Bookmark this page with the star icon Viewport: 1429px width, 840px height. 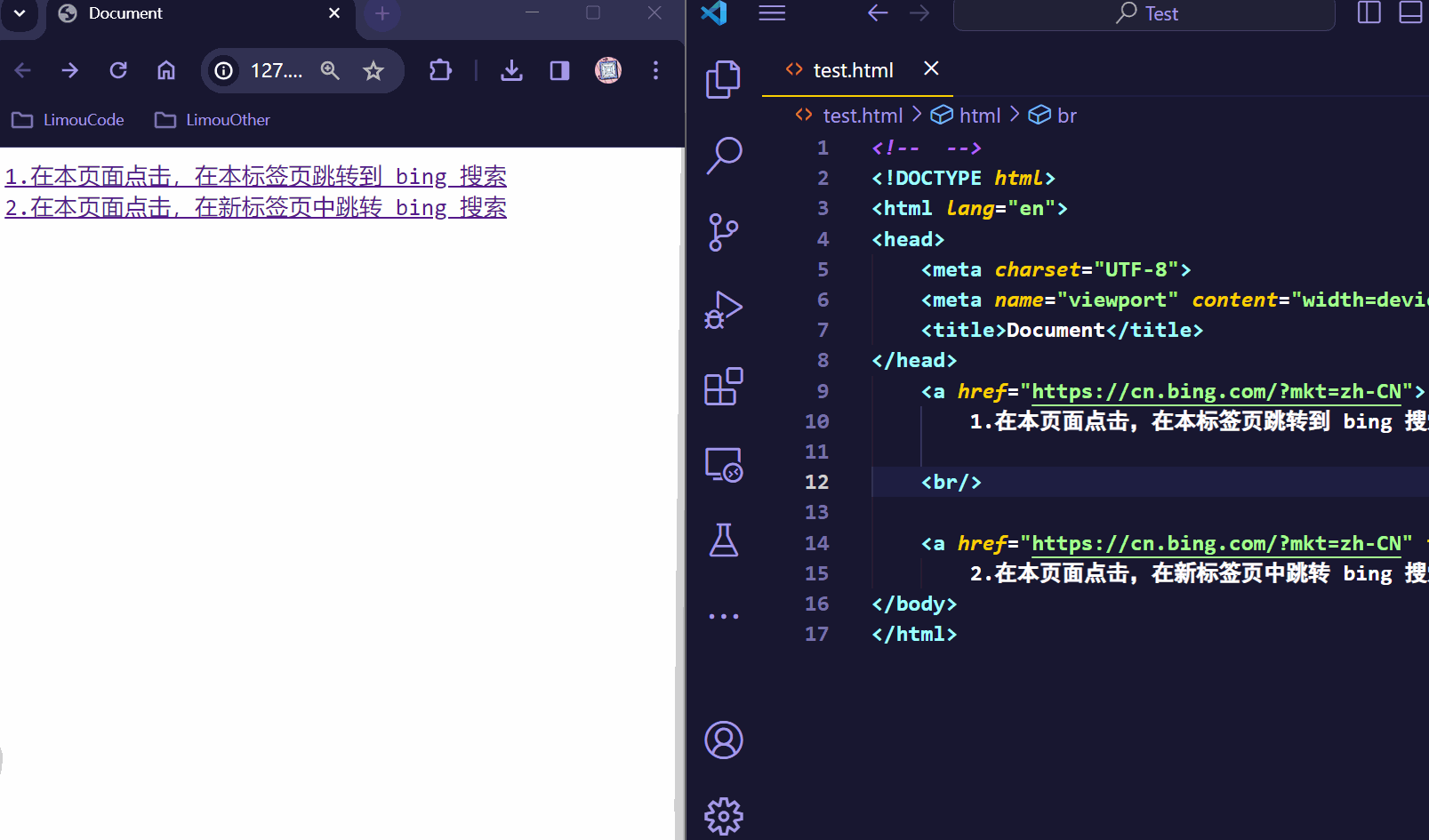click(373, 70)
